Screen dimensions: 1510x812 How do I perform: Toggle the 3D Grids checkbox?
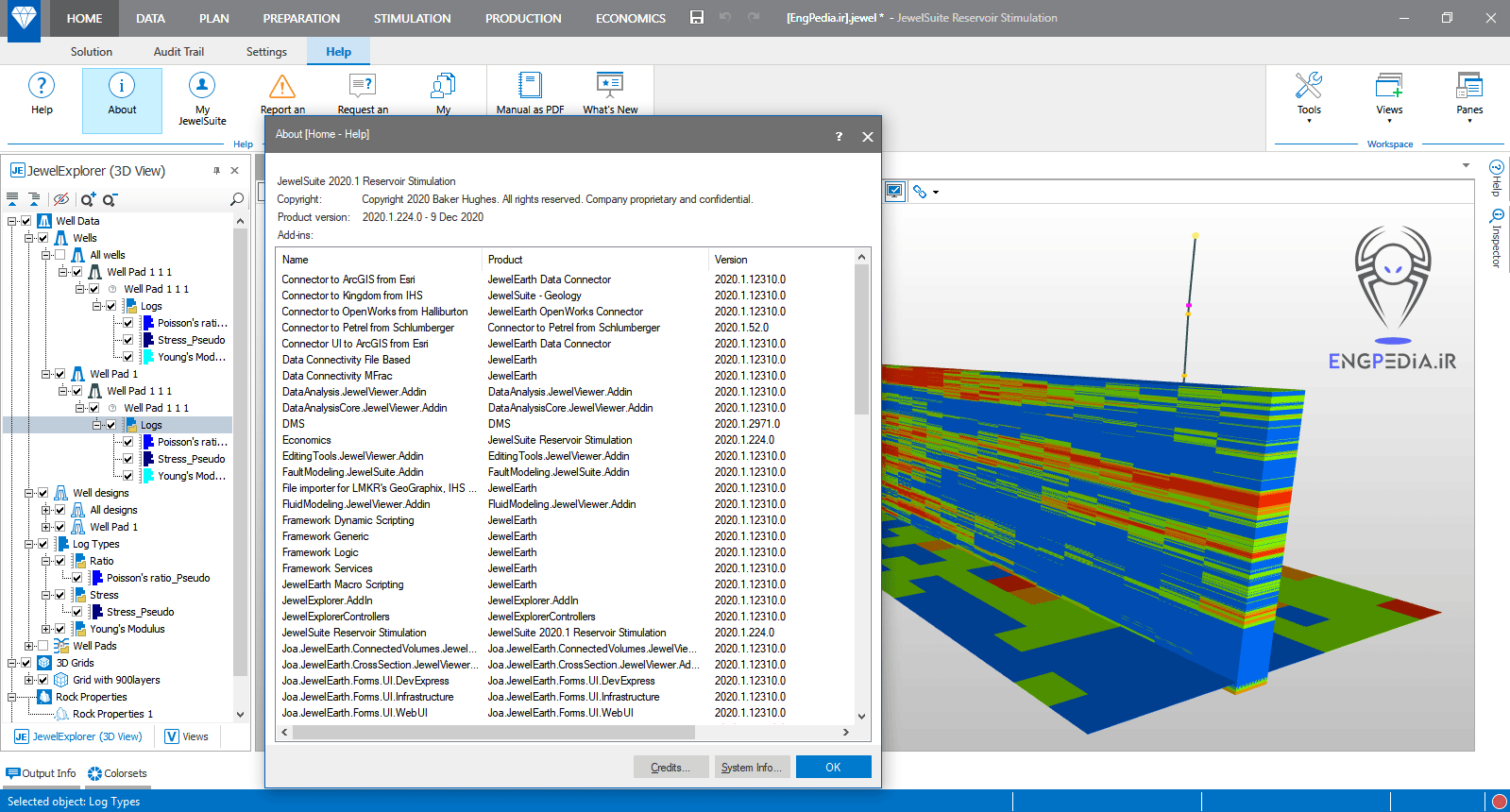[26, 663]
